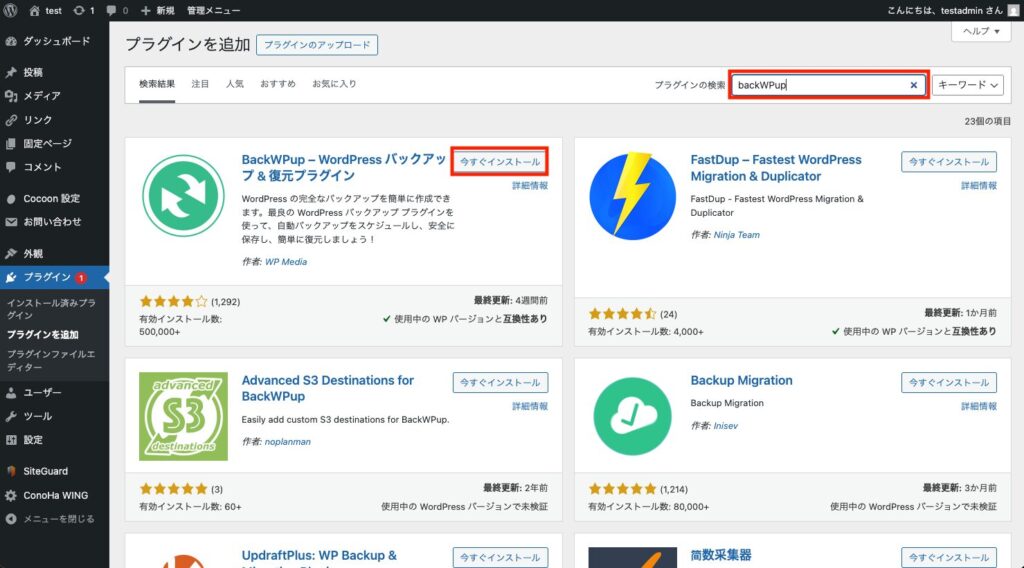Select the おすすめ tab
Screen dimensions: 1024x568
coord(278,84)
